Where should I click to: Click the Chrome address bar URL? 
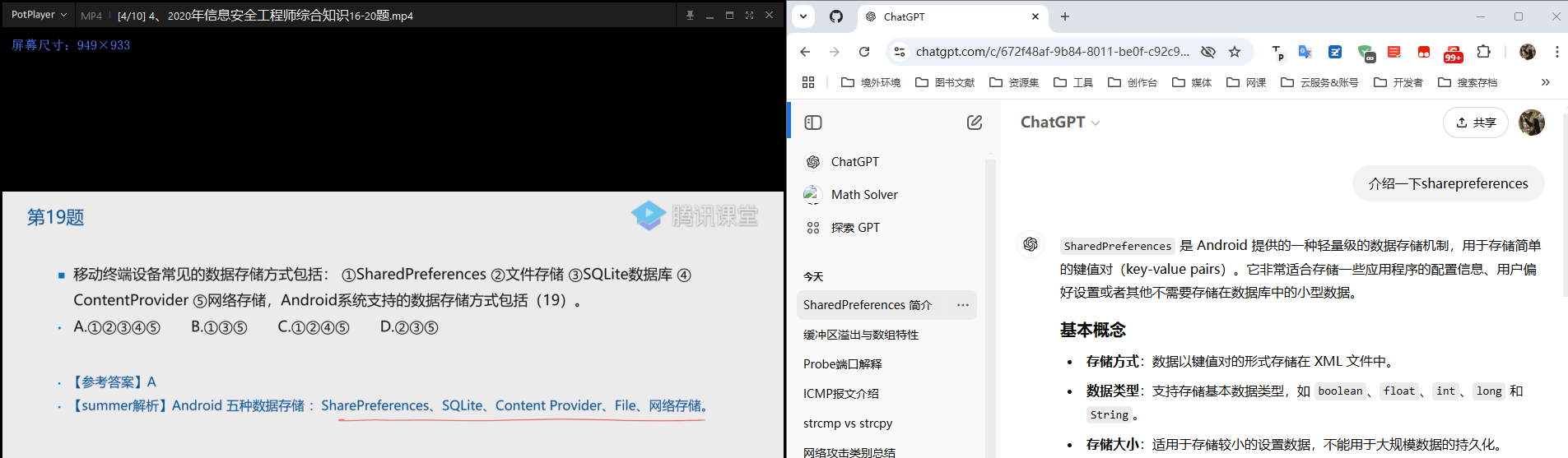pyautogui.click(x=1052, y=52)
